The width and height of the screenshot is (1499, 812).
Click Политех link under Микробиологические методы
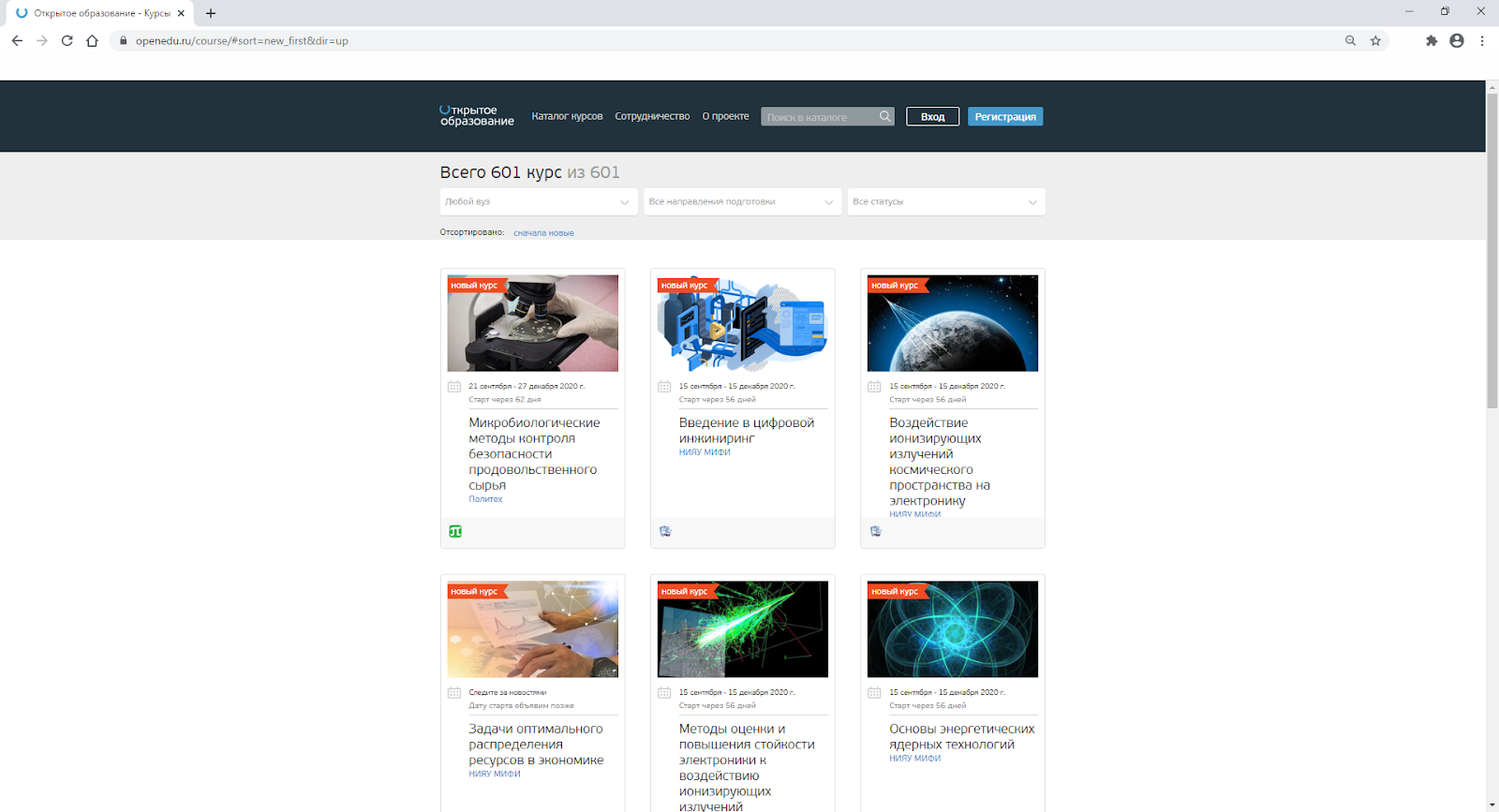click(x=485, y=499)
